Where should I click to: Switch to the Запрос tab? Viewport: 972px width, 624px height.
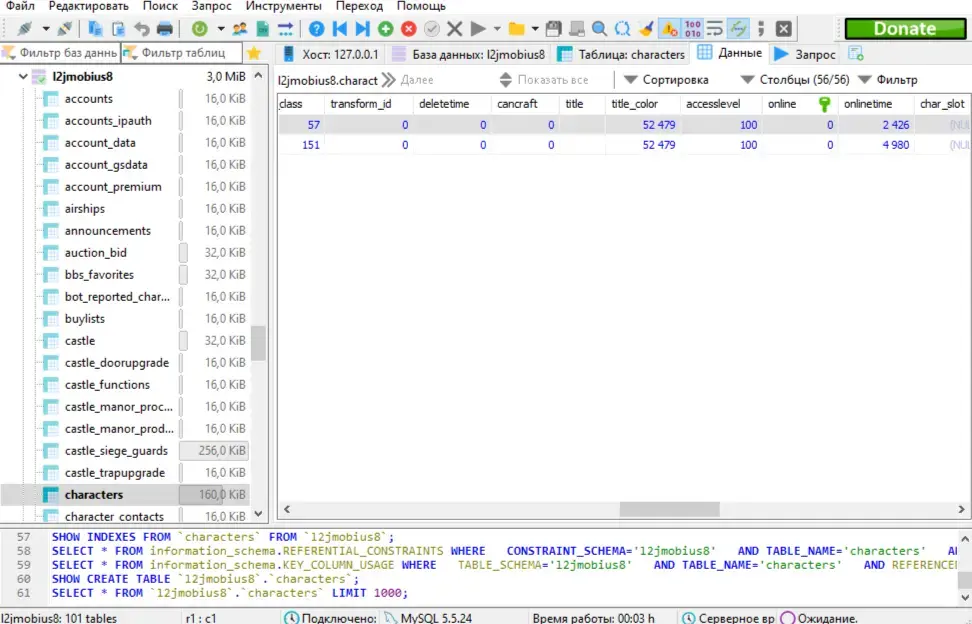805,55
